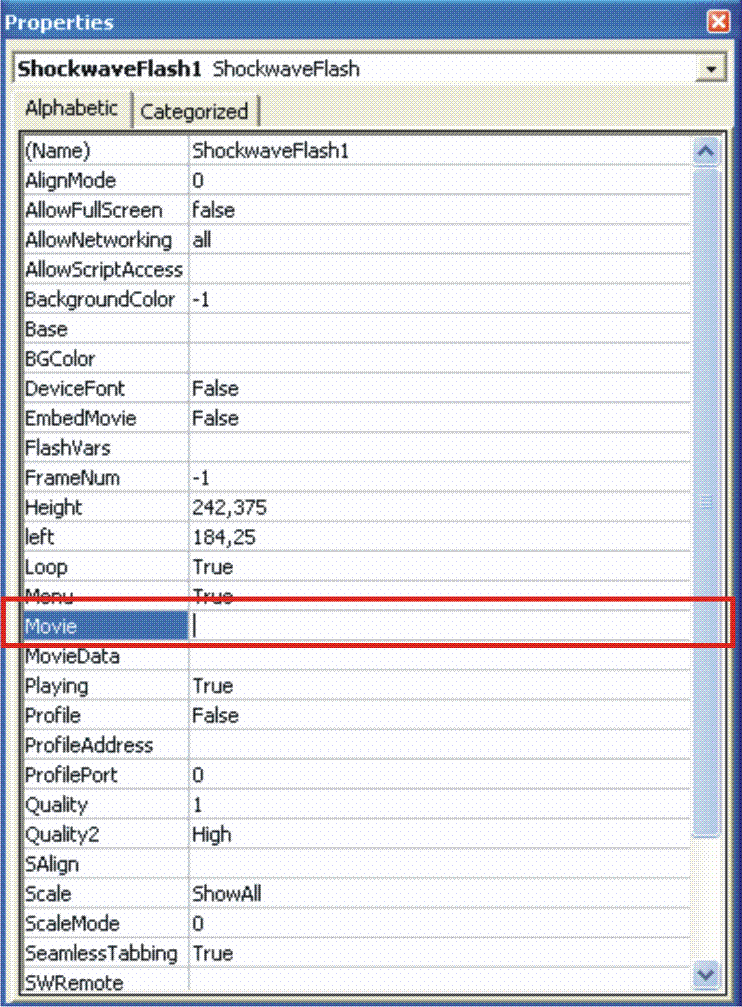Select the SAlign property
The height and width of the screenshot is (1007, 742).
click(105, 864)
